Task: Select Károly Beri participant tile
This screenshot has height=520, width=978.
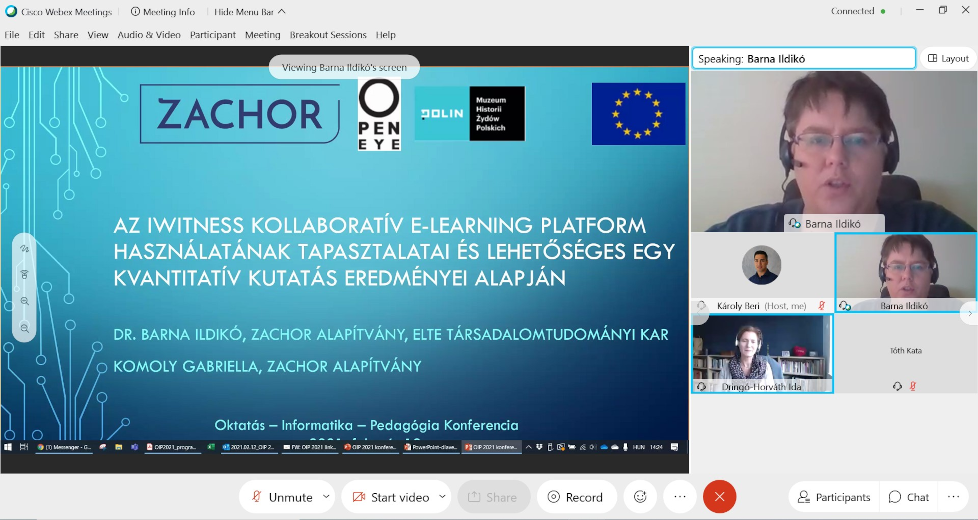Action: pos(762,272)
